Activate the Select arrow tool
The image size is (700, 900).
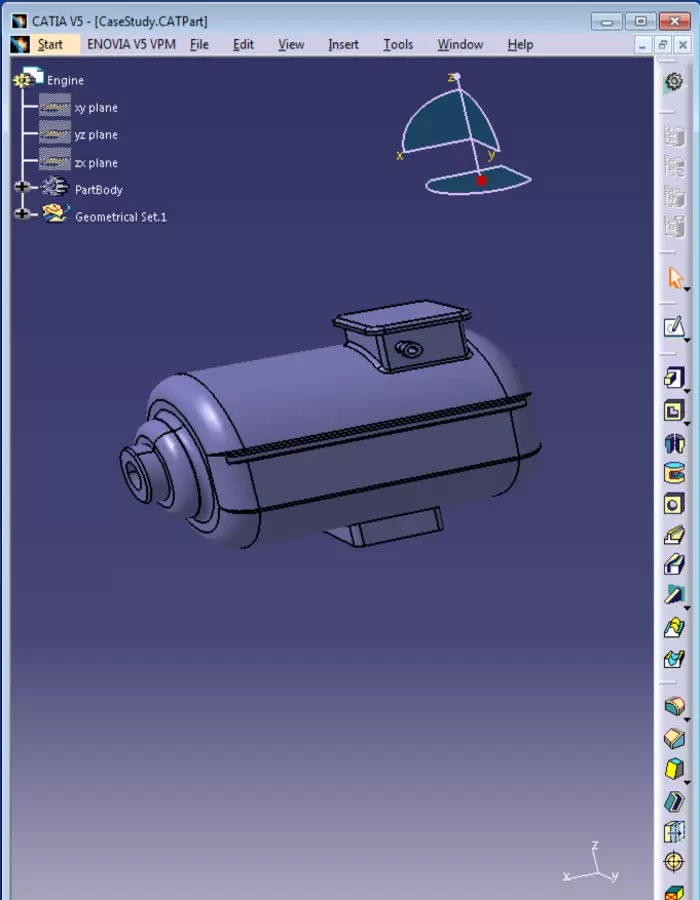pyautogui.click(x=675, y=278)
